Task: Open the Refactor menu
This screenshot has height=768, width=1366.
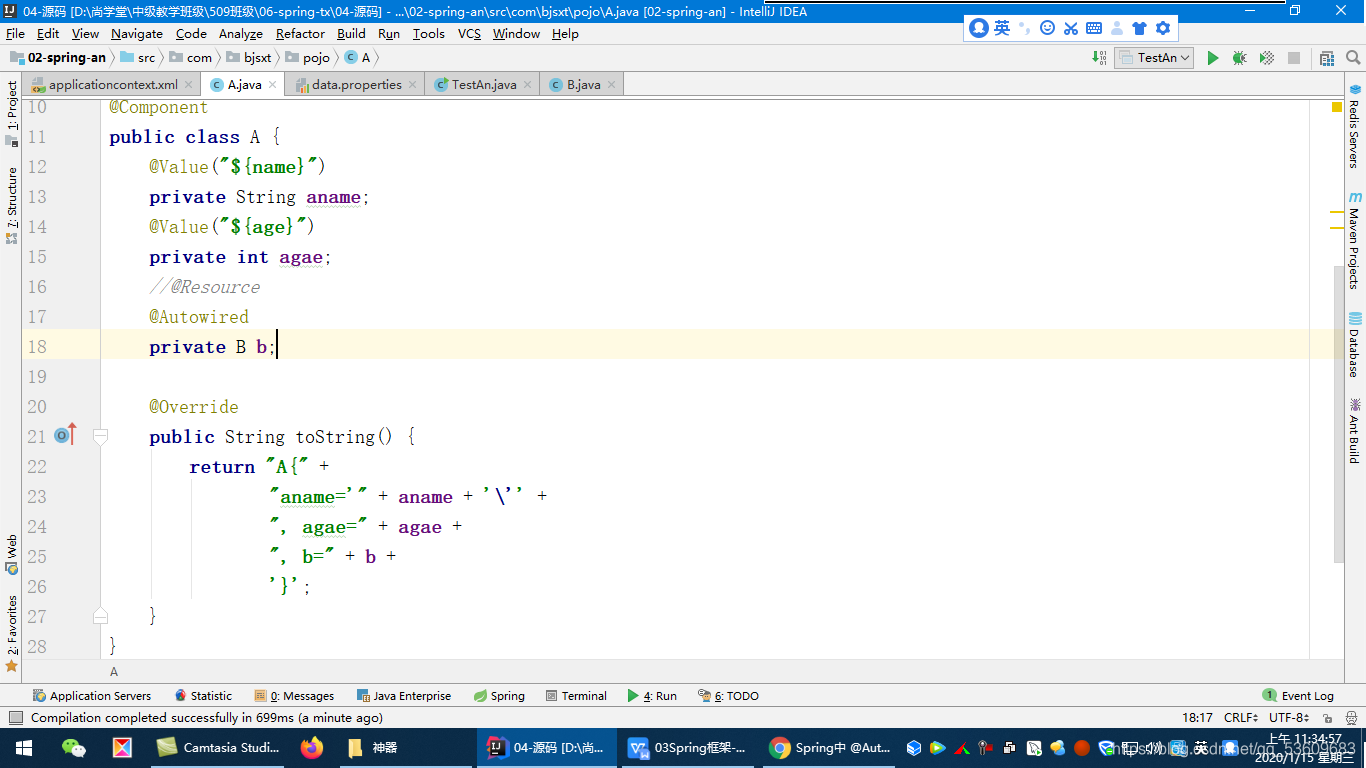Action: [x=300, y=33]
